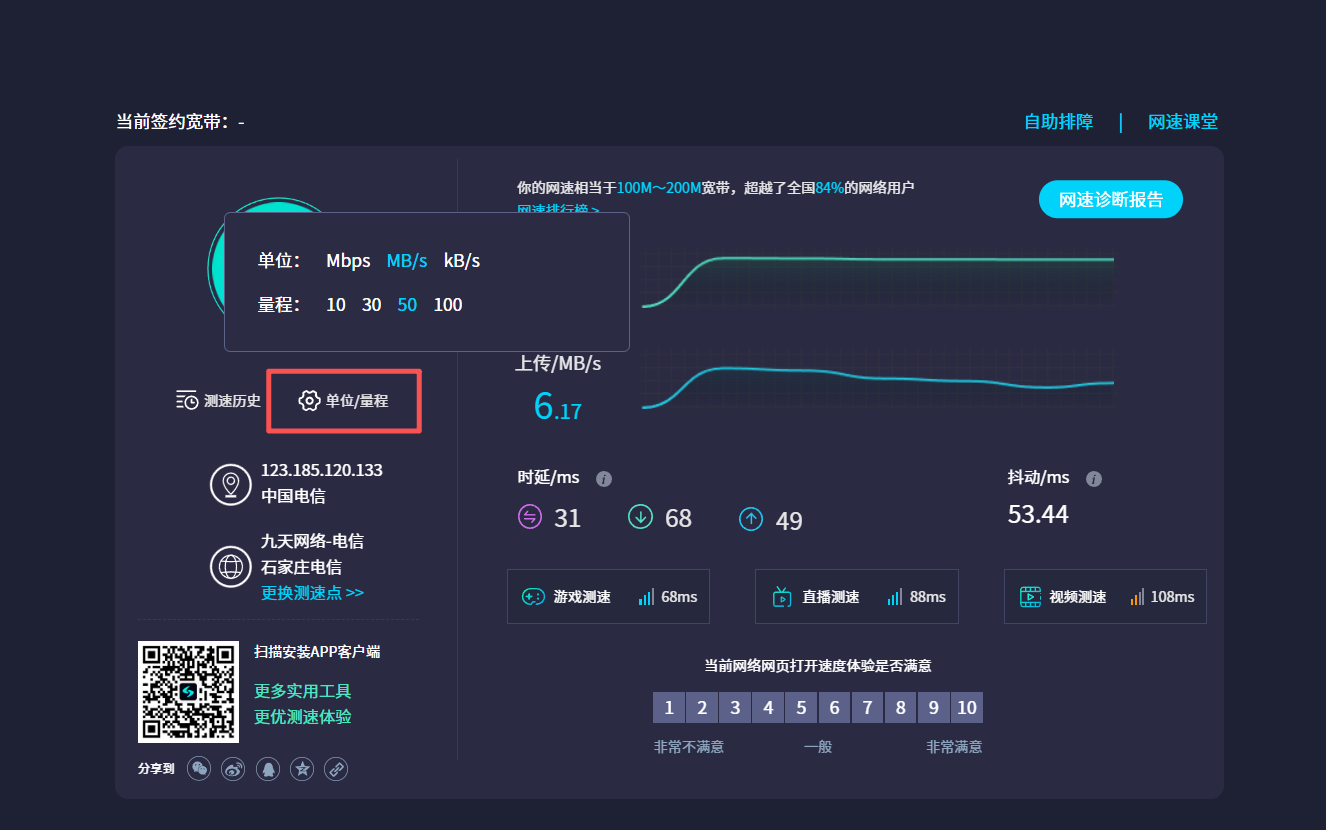
Task: Click download latency icon showing 68
Action: pos(640,517)
